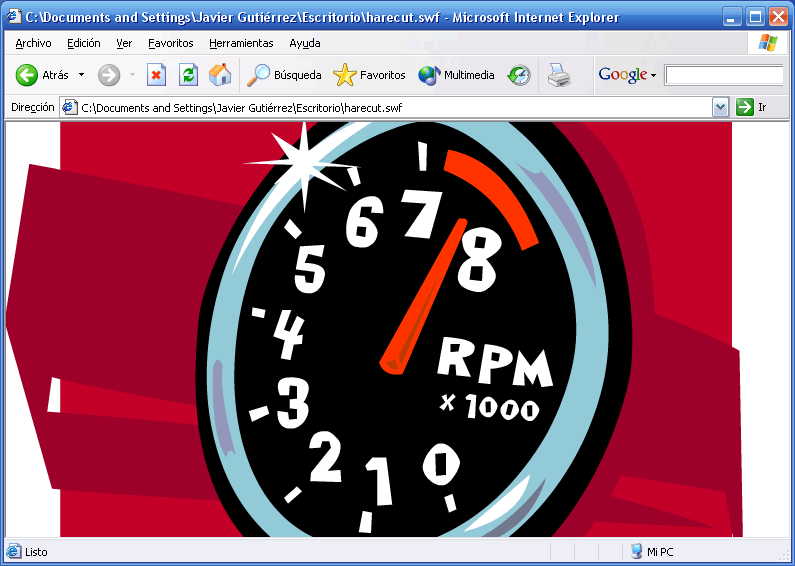795x566 pixels.
Task: Maximize the Internet Explorer window
Action: click(755, 18)
